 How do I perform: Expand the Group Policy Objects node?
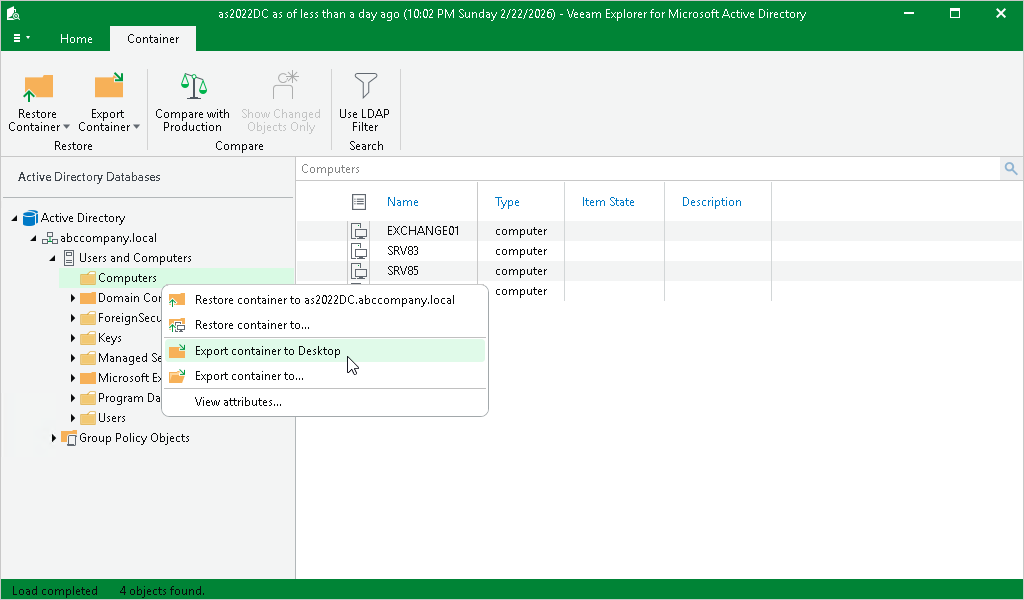[x=54, y=438]
